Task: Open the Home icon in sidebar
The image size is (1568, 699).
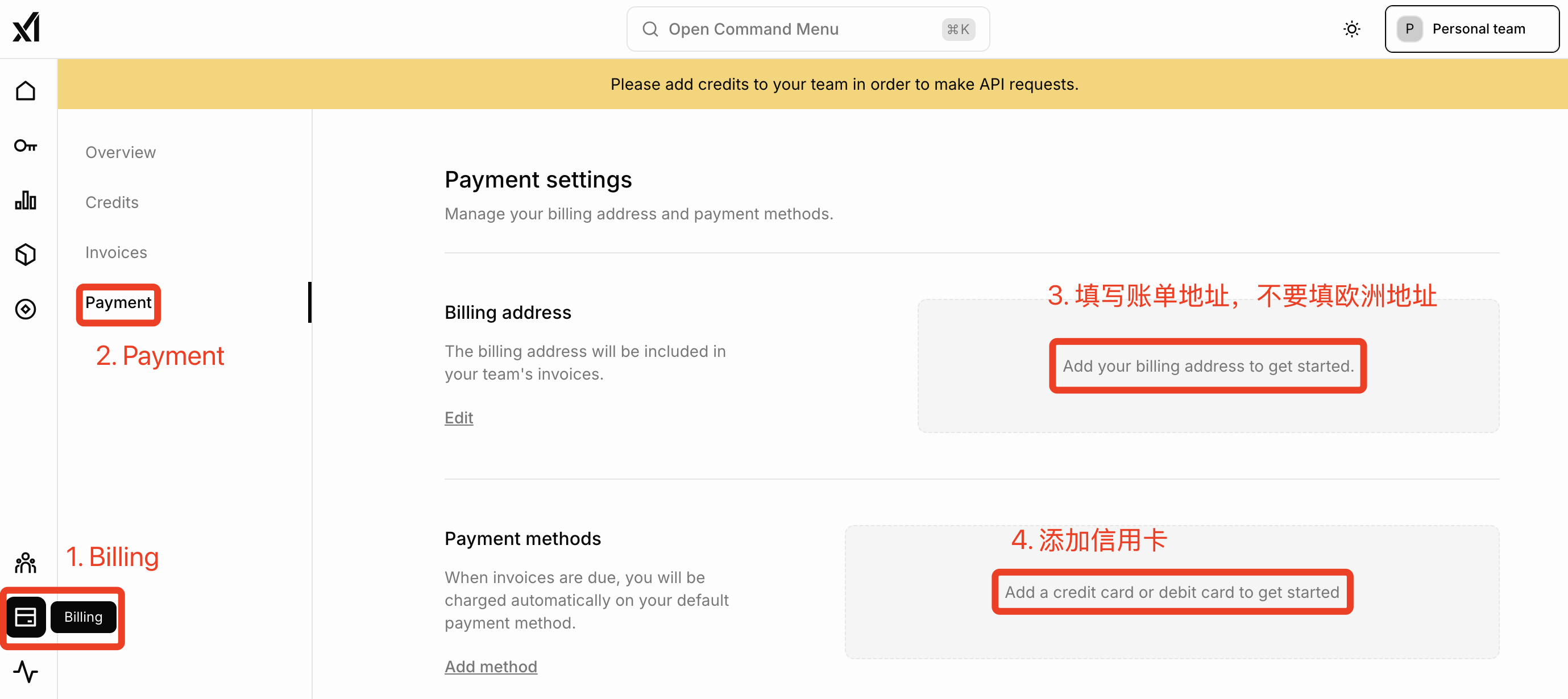Action: coord(26,91)
